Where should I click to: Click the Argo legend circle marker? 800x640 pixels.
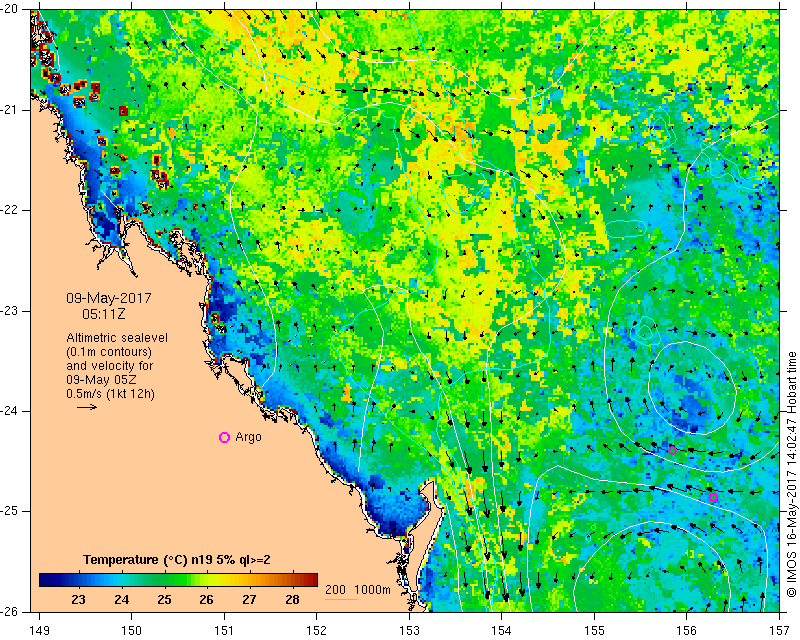point(224,437)
